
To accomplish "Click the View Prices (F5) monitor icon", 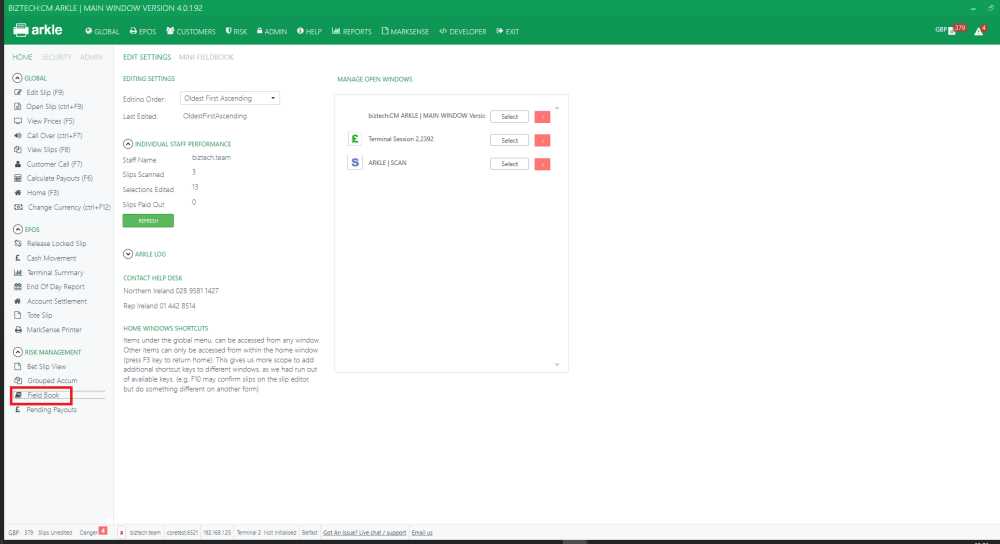I will pos(18,121).
